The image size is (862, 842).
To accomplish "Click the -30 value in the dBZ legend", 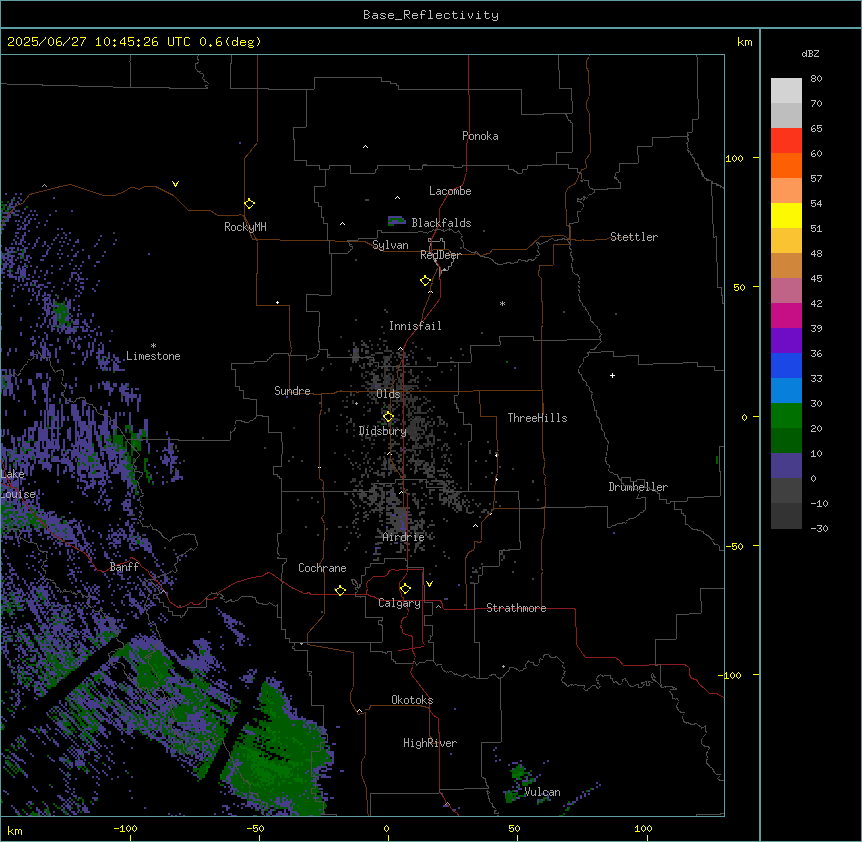I will 819,528.
